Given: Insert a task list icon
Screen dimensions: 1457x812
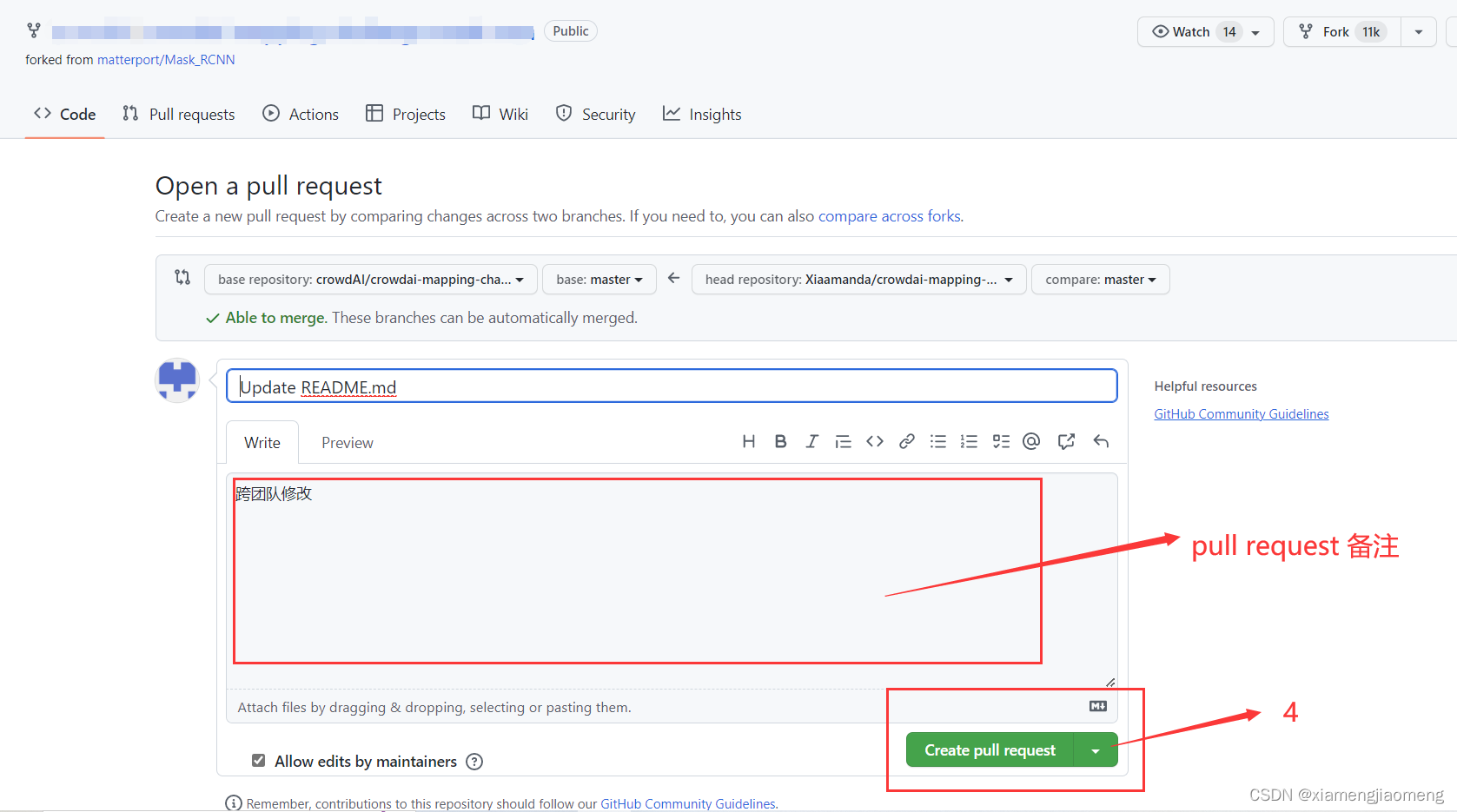Looking at the screenshot, I should 1001,441.
